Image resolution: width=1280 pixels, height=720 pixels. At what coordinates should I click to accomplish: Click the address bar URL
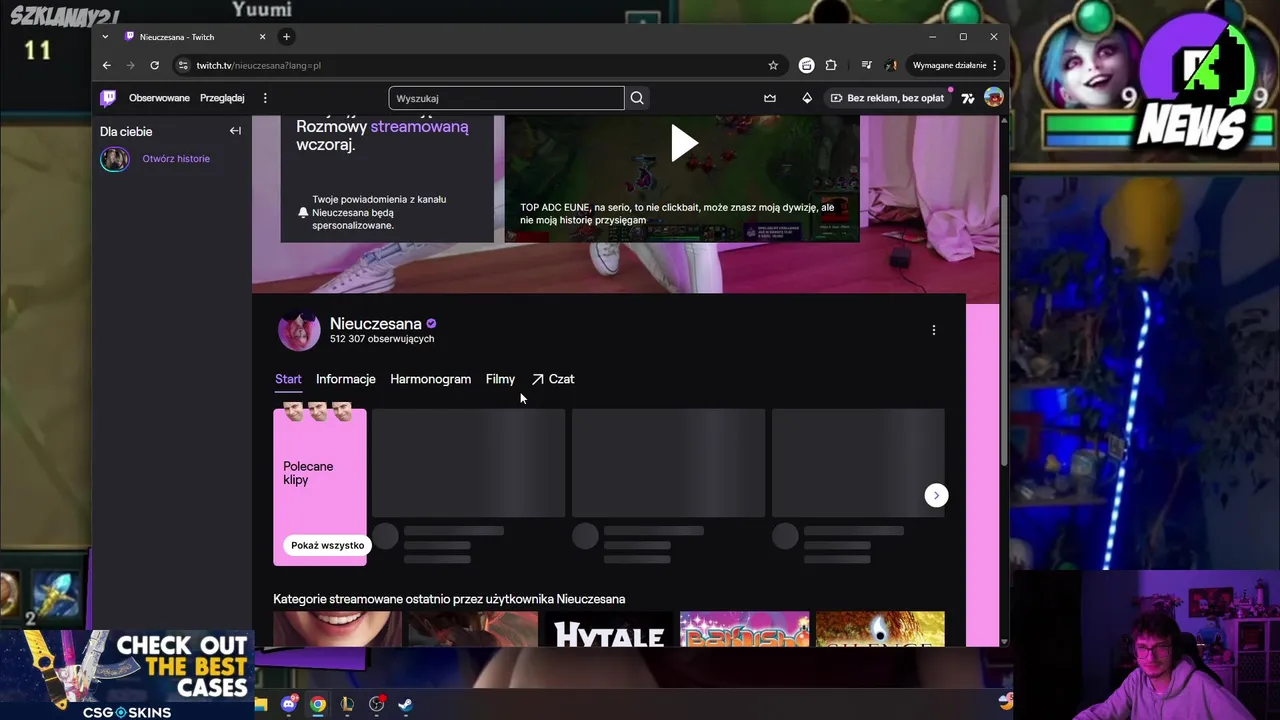click(x=259, y=65)
